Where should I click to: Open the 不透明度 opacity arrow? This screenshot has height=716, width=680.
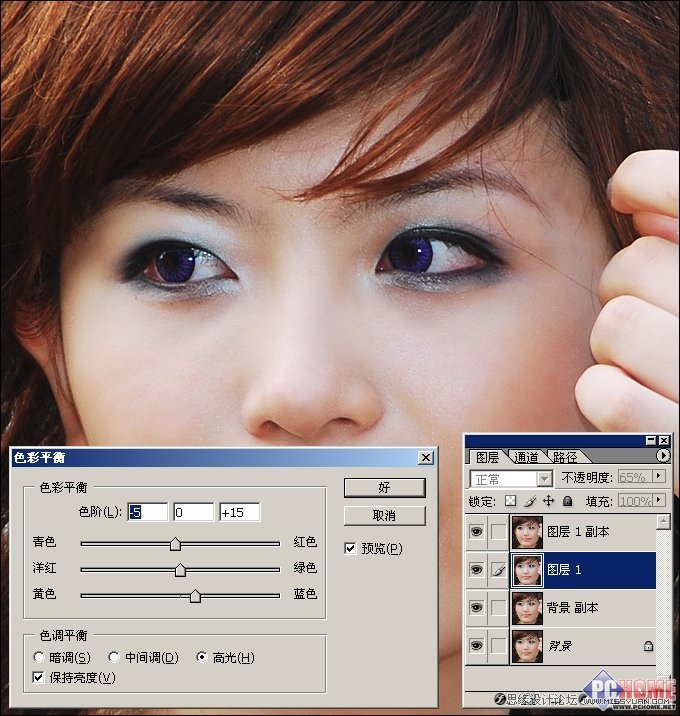(x=659, y=476)
